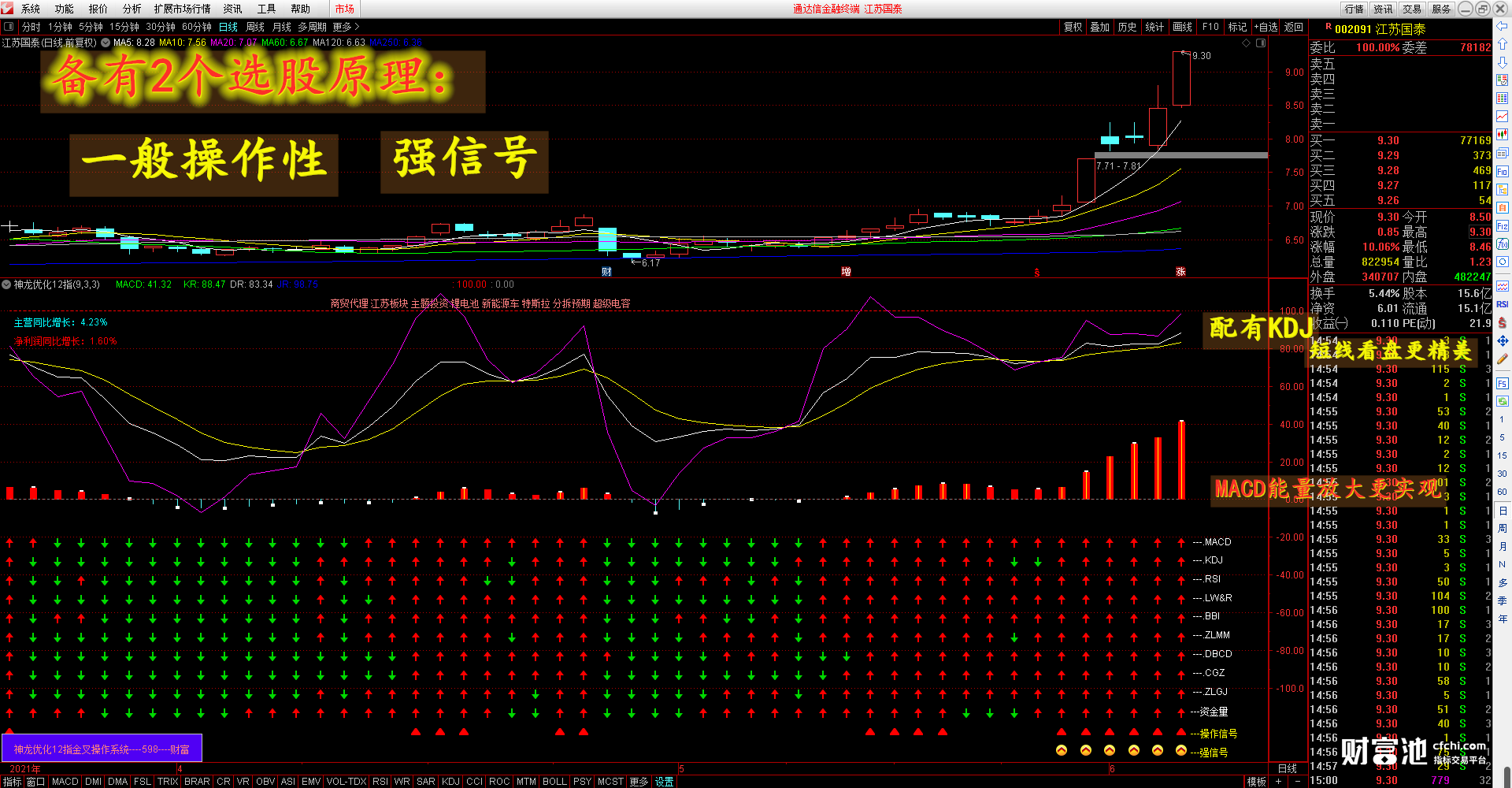This screenshot has width=1512, height=788.
Task: Open the quote list icon in sidebar
Action: tap(1502, 80)
